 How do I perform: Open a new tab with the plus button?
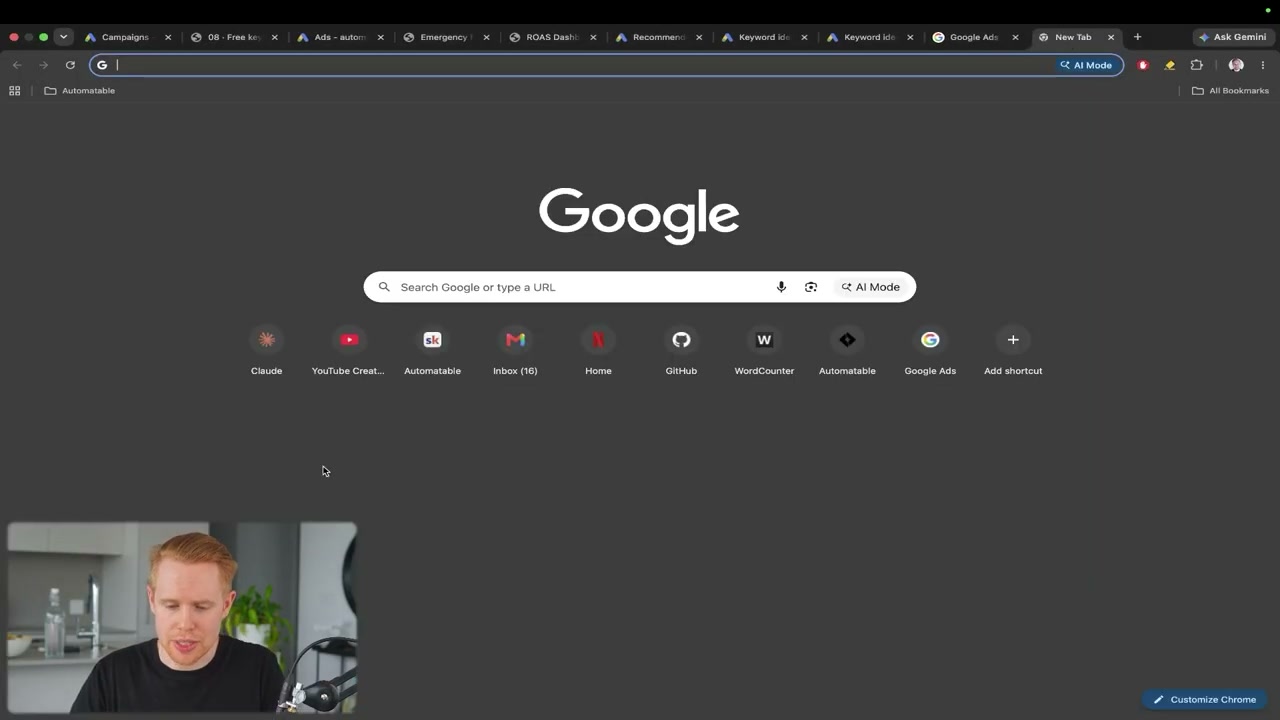click(1137, 37)
